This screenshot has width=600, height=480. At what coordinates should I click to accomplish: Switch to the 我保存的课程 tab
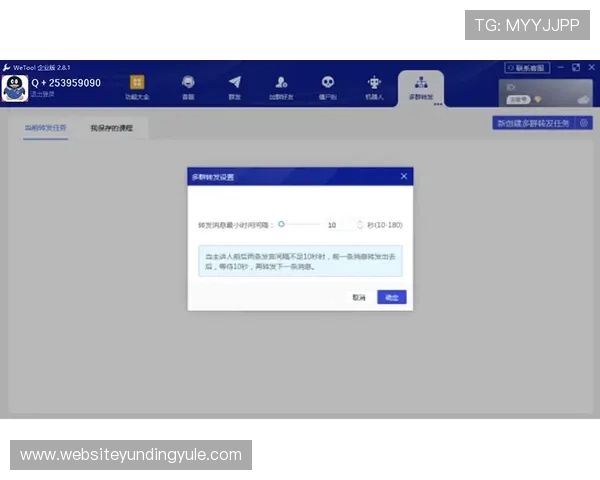(111, 128)
